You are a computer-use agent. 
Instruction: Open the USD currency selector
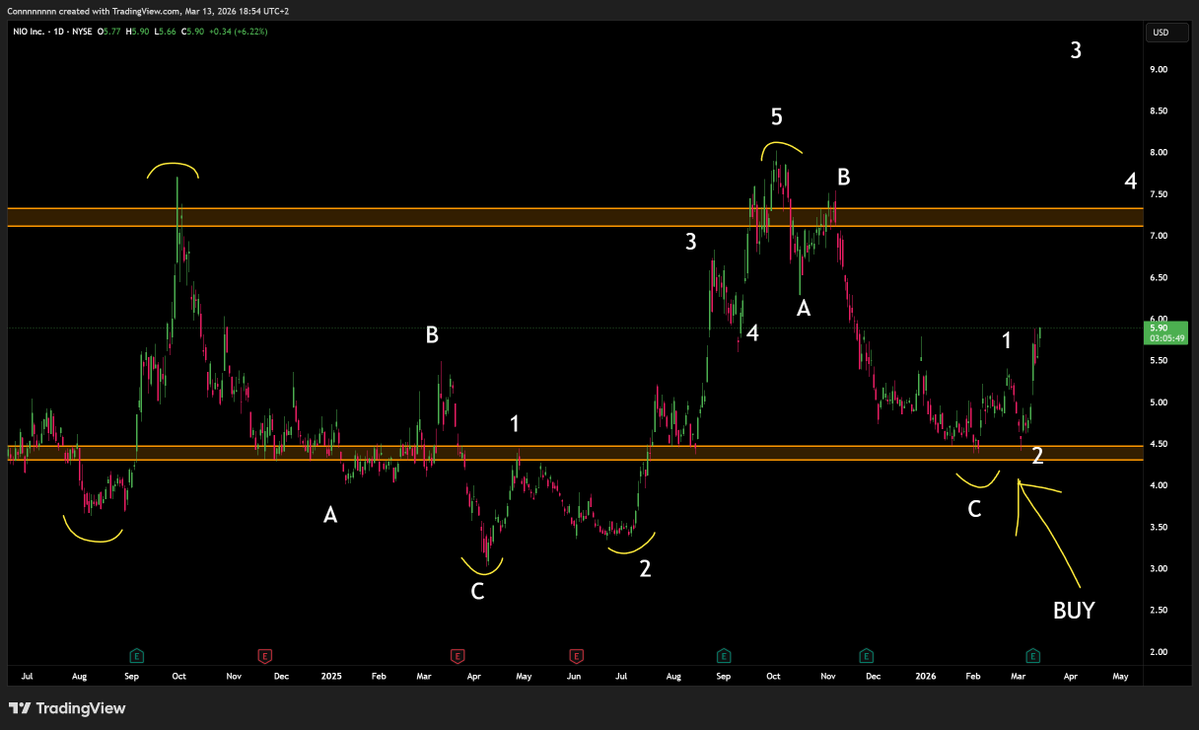click(1166, 32)
